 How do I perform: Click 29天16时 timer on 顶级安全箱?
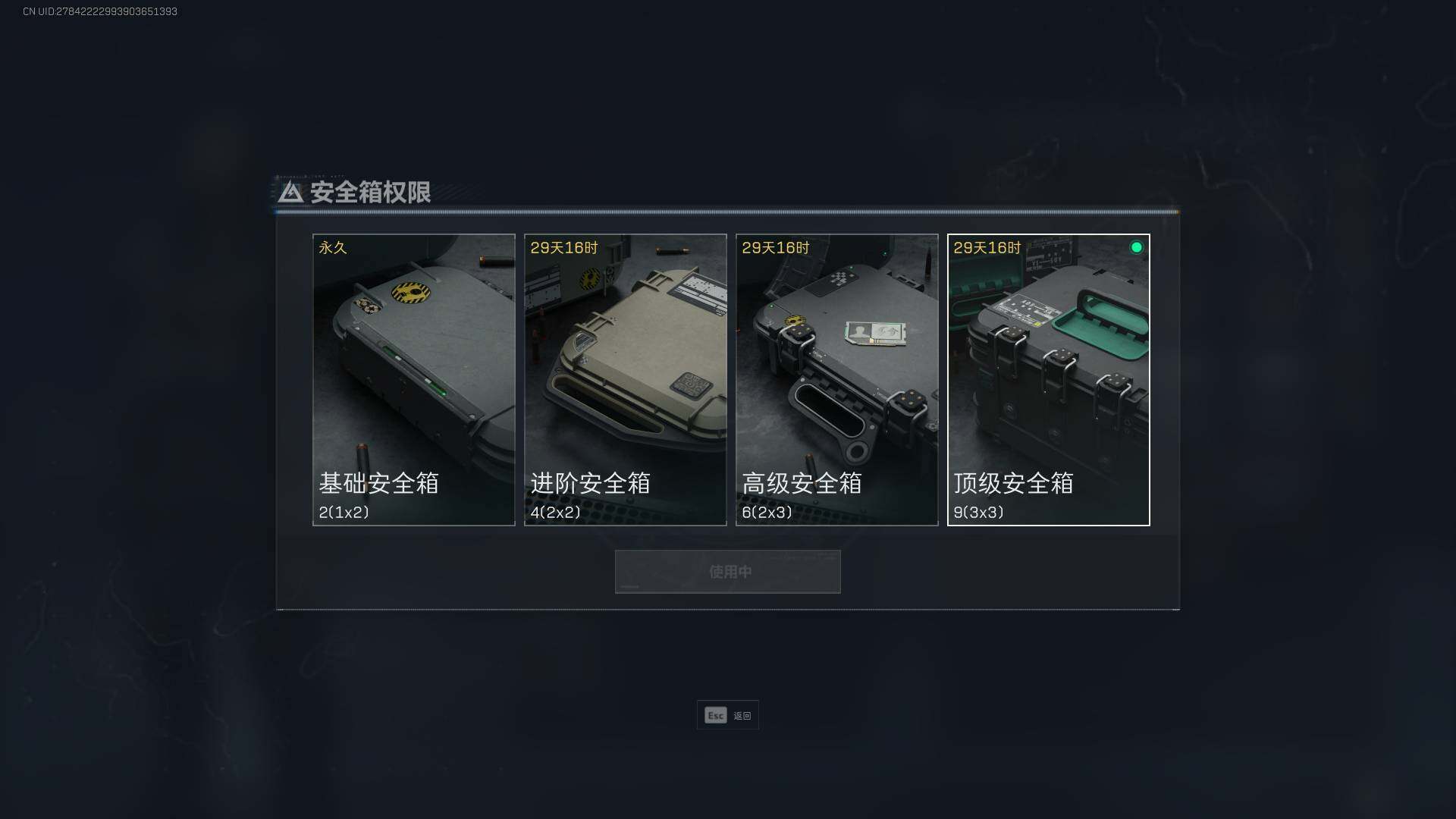[987, 248]
